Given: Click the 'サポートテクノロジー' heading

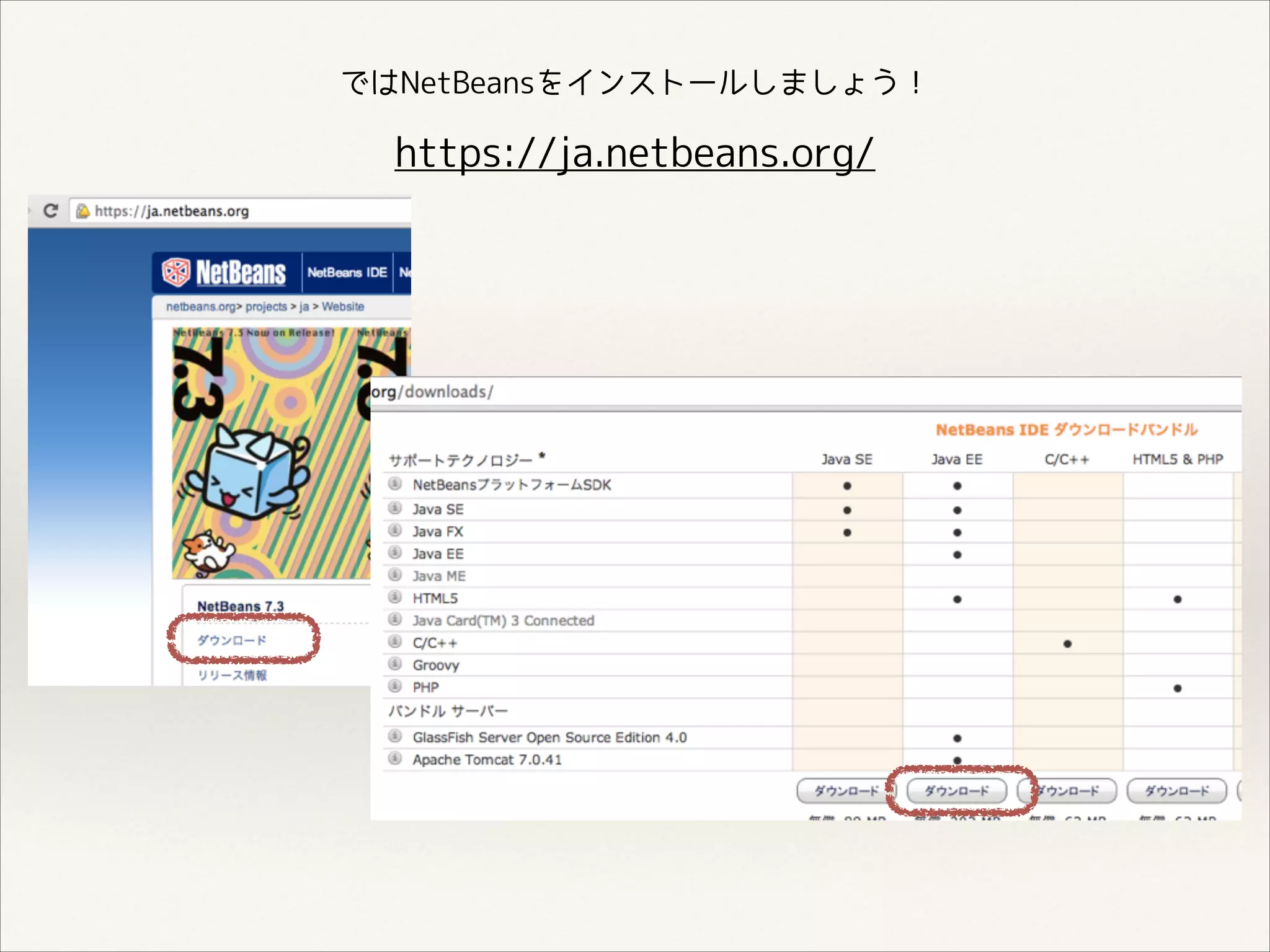Looking at the screenshot, I should pos(460,460).
